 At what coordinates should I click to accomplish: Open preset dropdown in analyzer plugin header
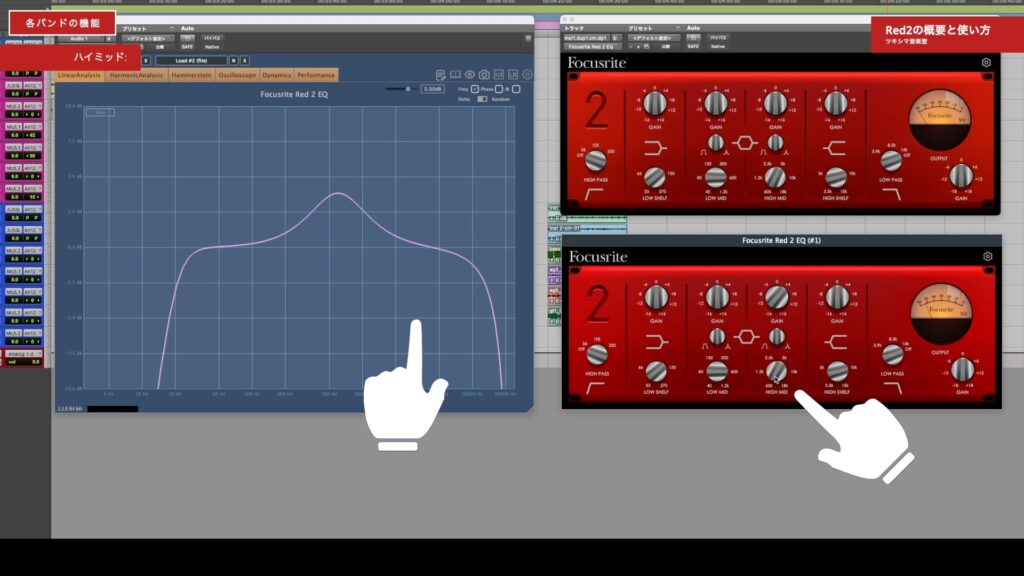pyautogui.click(x=147, y=39)
